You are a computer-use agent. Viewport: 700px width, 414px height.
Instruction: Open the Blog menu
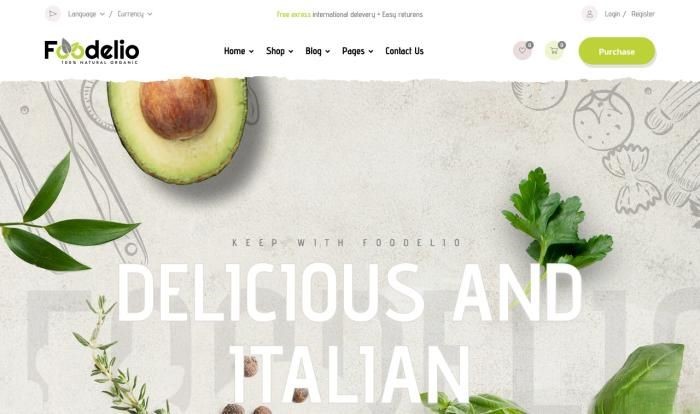pyautogui.click(x=318, y=51)
